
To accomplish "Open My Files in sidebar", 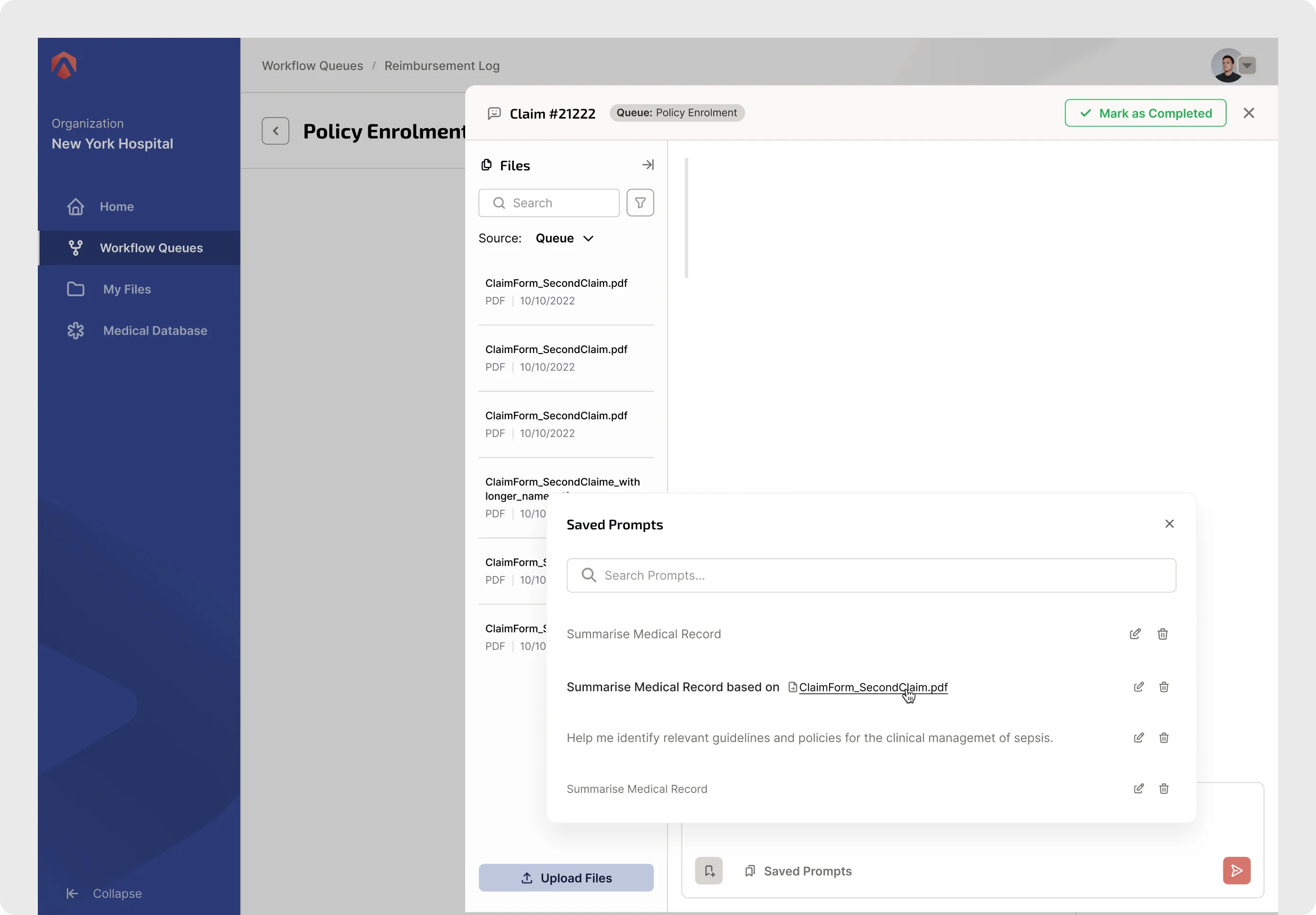I will tap(127, 289).
